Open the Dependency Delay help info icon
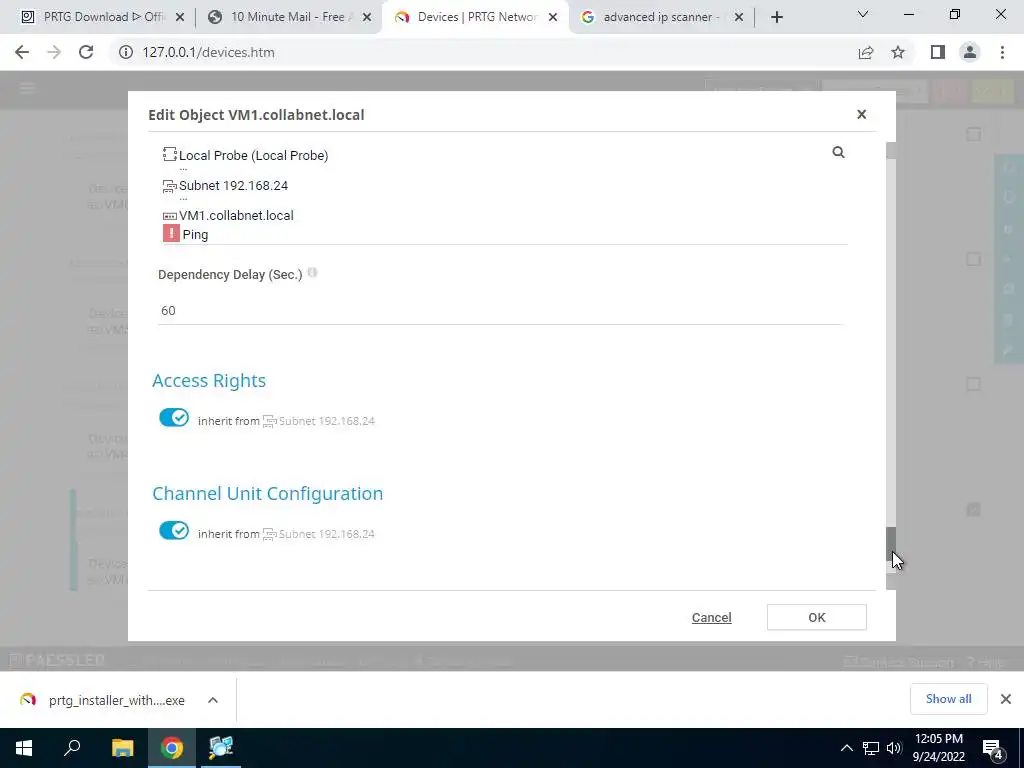The width and height of the screenshot is (1024, 768). click(x=312, y=273)
